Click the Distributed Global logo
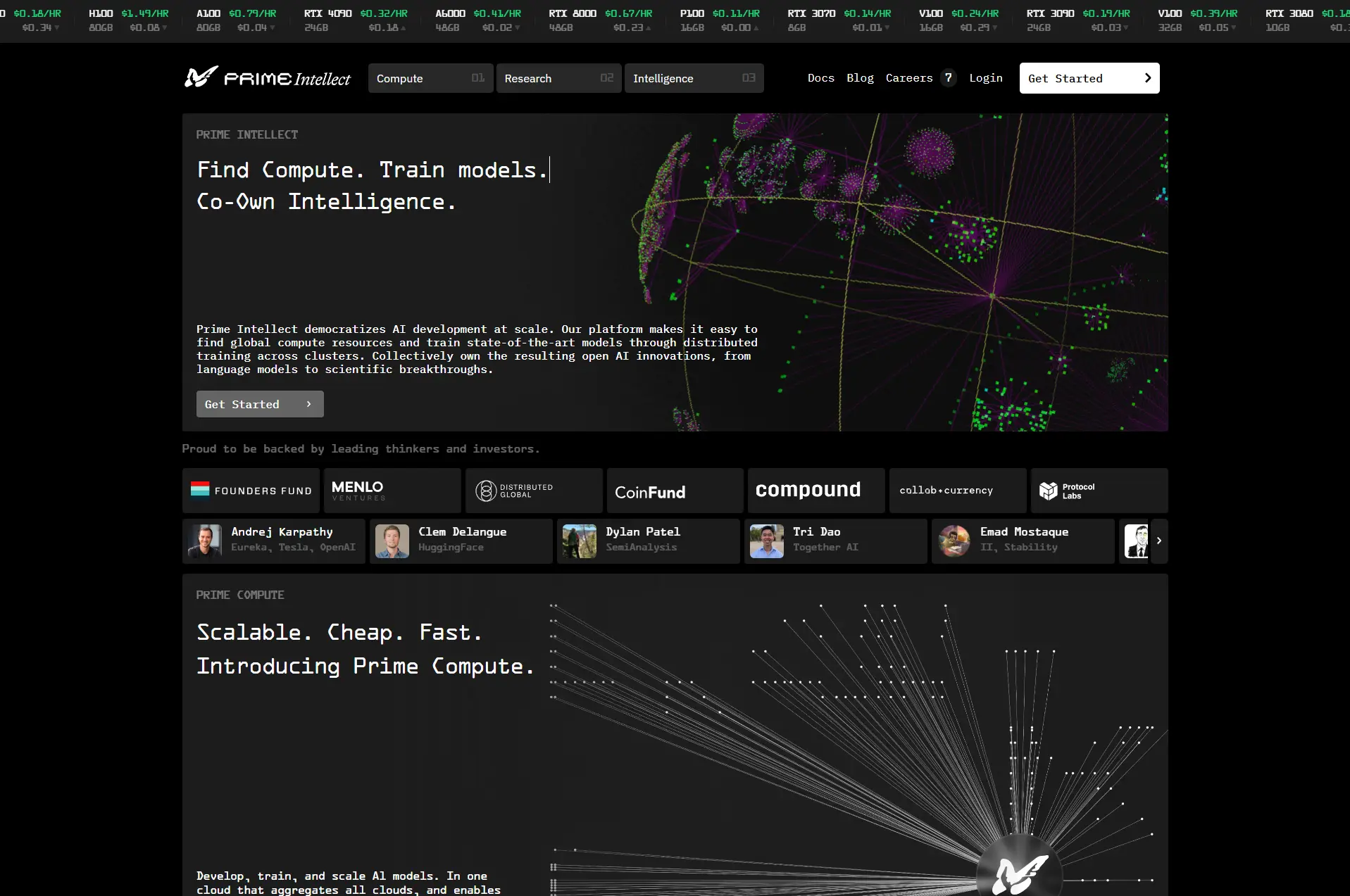1350x896 pixels. 534,491
